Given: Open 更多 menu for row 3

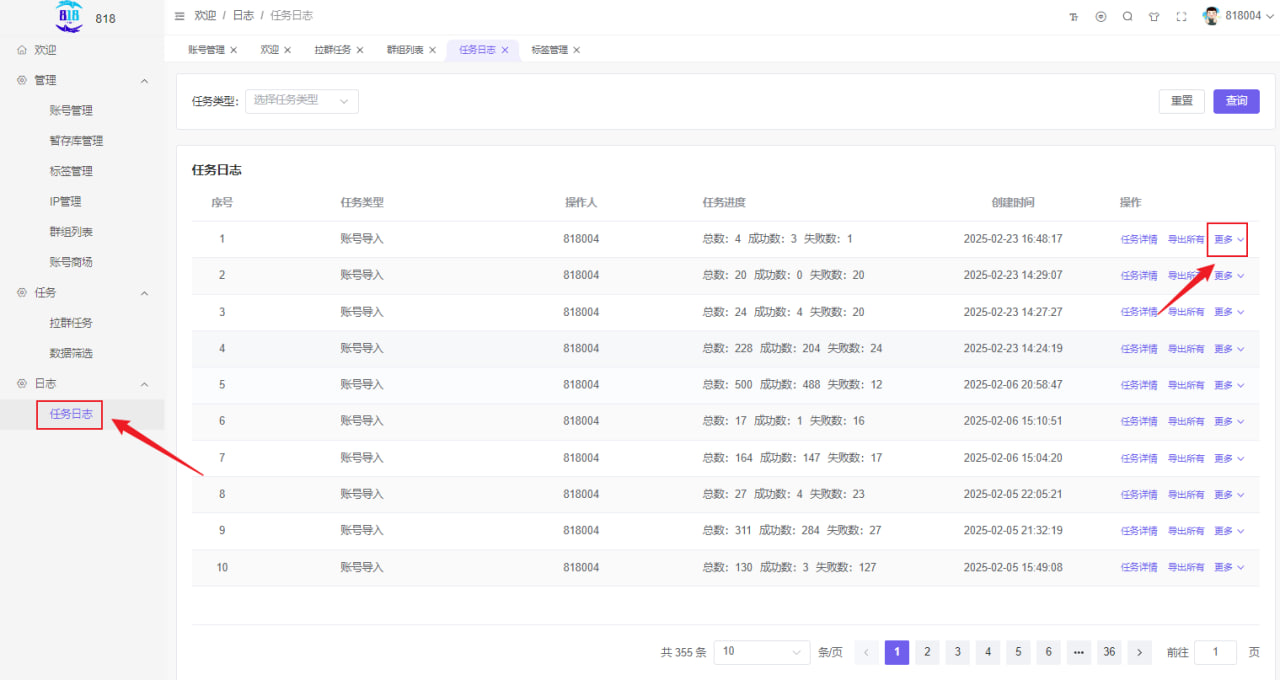Looking at the screenshot, I should point(1229,312).
